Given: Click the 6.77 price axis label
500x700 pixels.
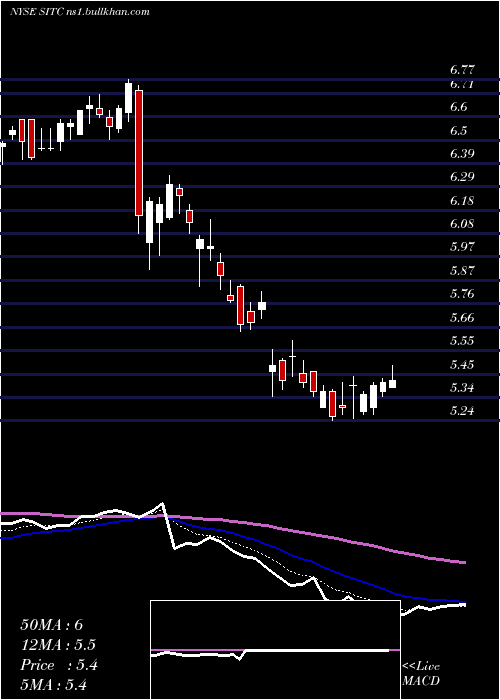Looking at the screenshot, I should (x=462, y=70).
